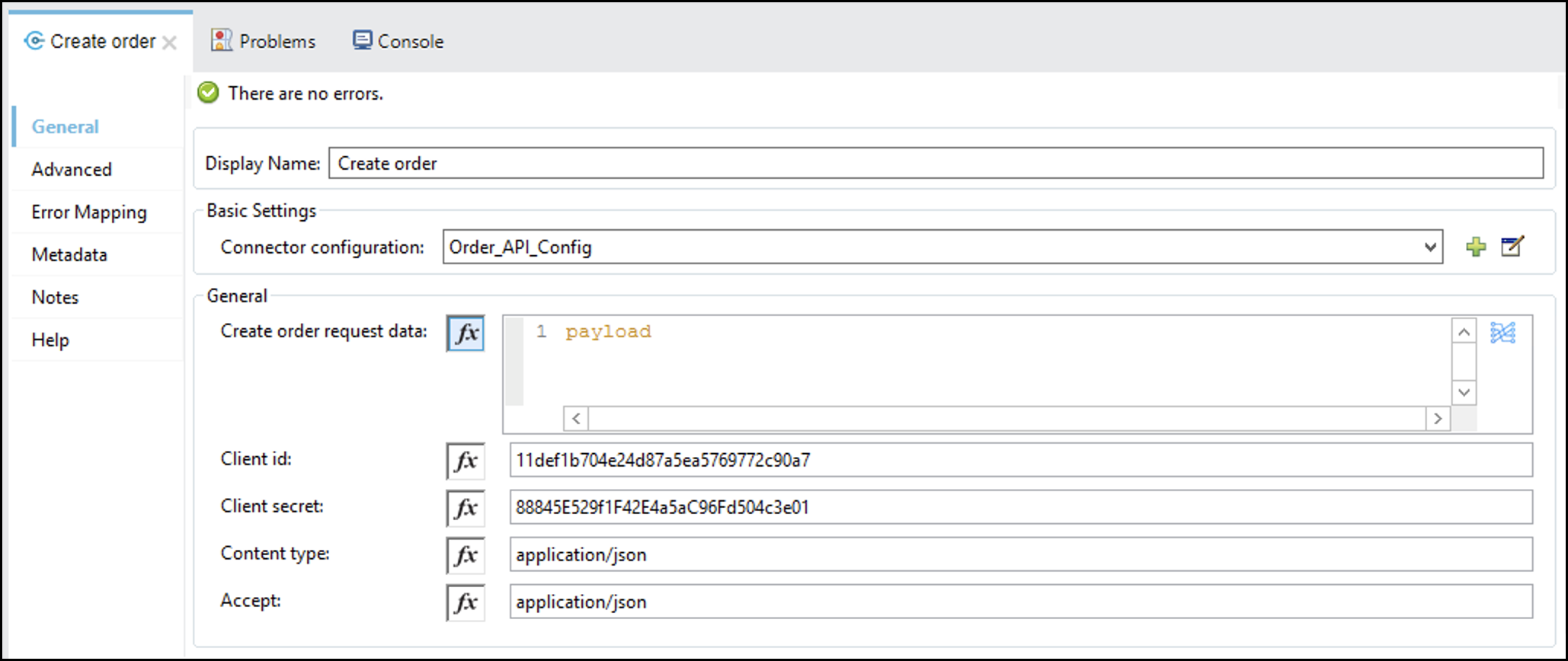Click the editor's horizontal scrollbar track
This screenshot has width=1568, height=661.
point(1006,418)
